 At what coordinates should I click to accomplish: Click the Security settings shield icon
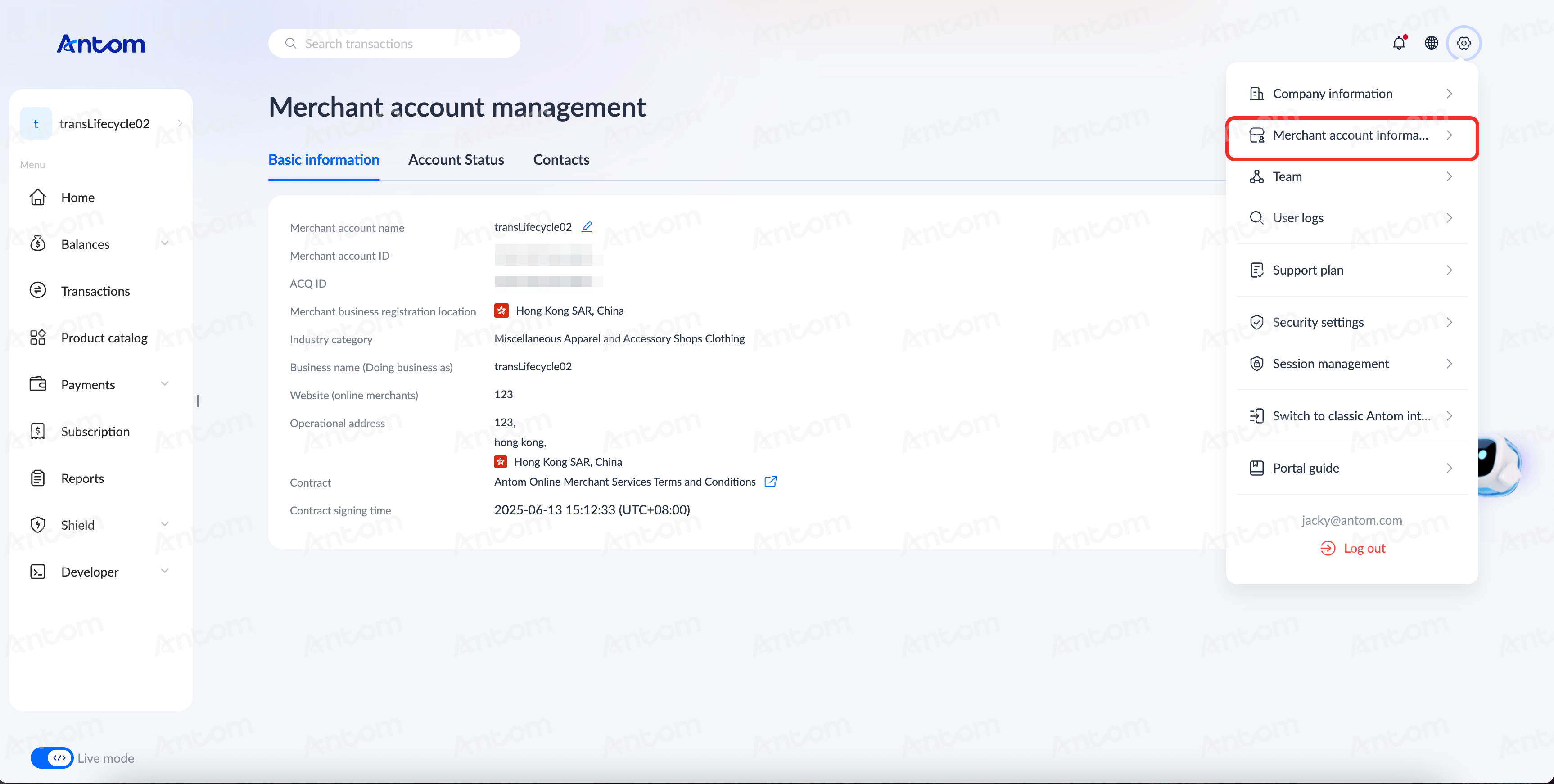1256,322
